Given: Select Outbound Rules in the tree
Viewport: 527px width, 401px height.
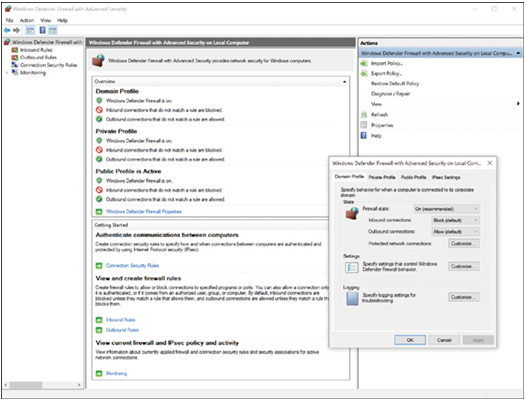Looking at the screenshot, I should tap(38, 57).
